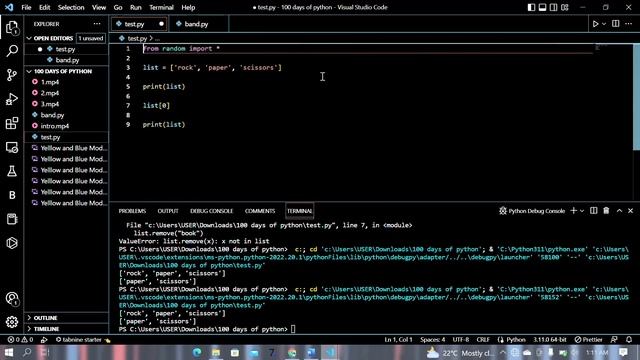Open the Accounts icon
The image size is (640, 360).
tap(12, 299)
